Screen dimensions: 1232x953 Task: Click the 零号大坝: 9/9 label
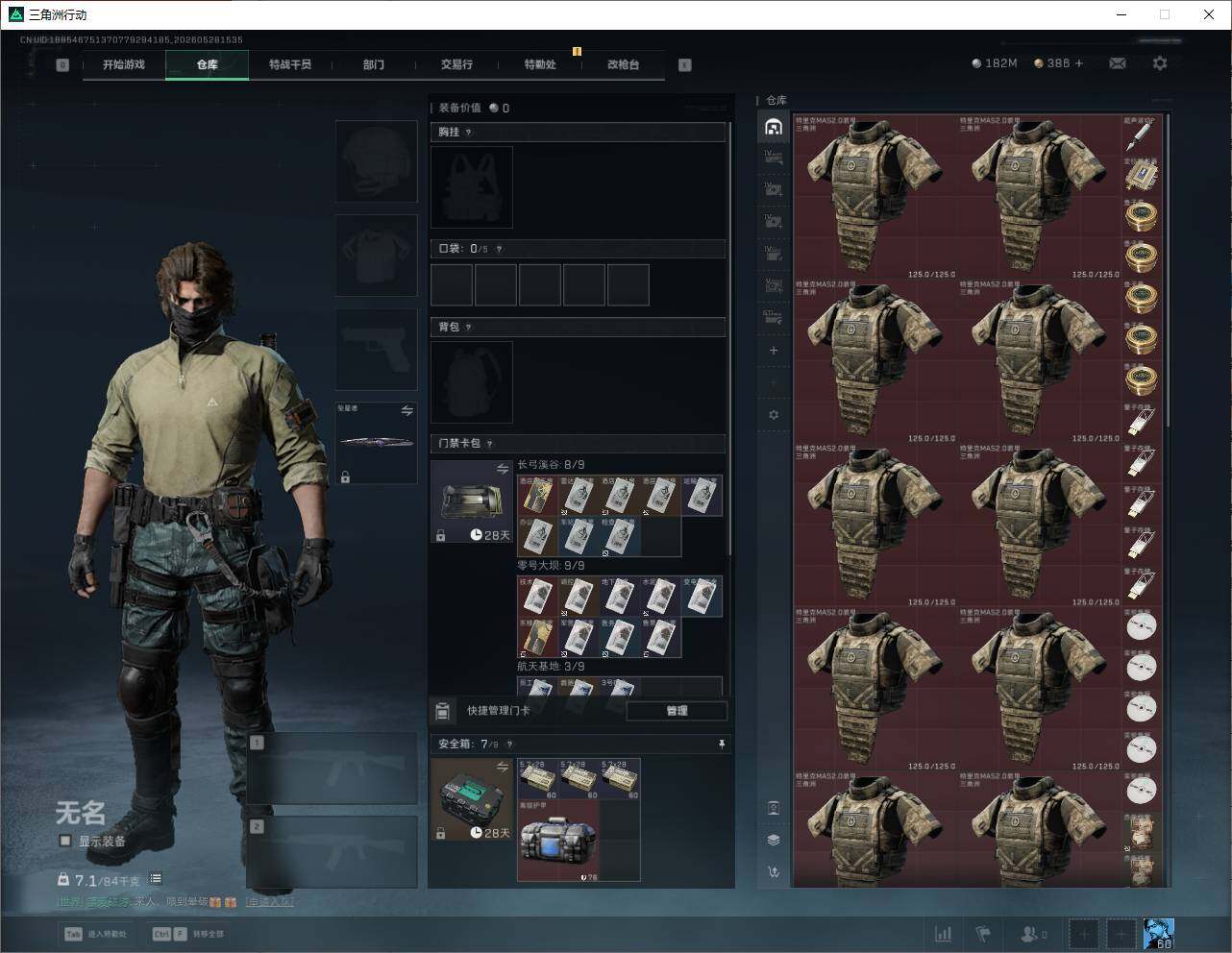click(x=551, y=566)
